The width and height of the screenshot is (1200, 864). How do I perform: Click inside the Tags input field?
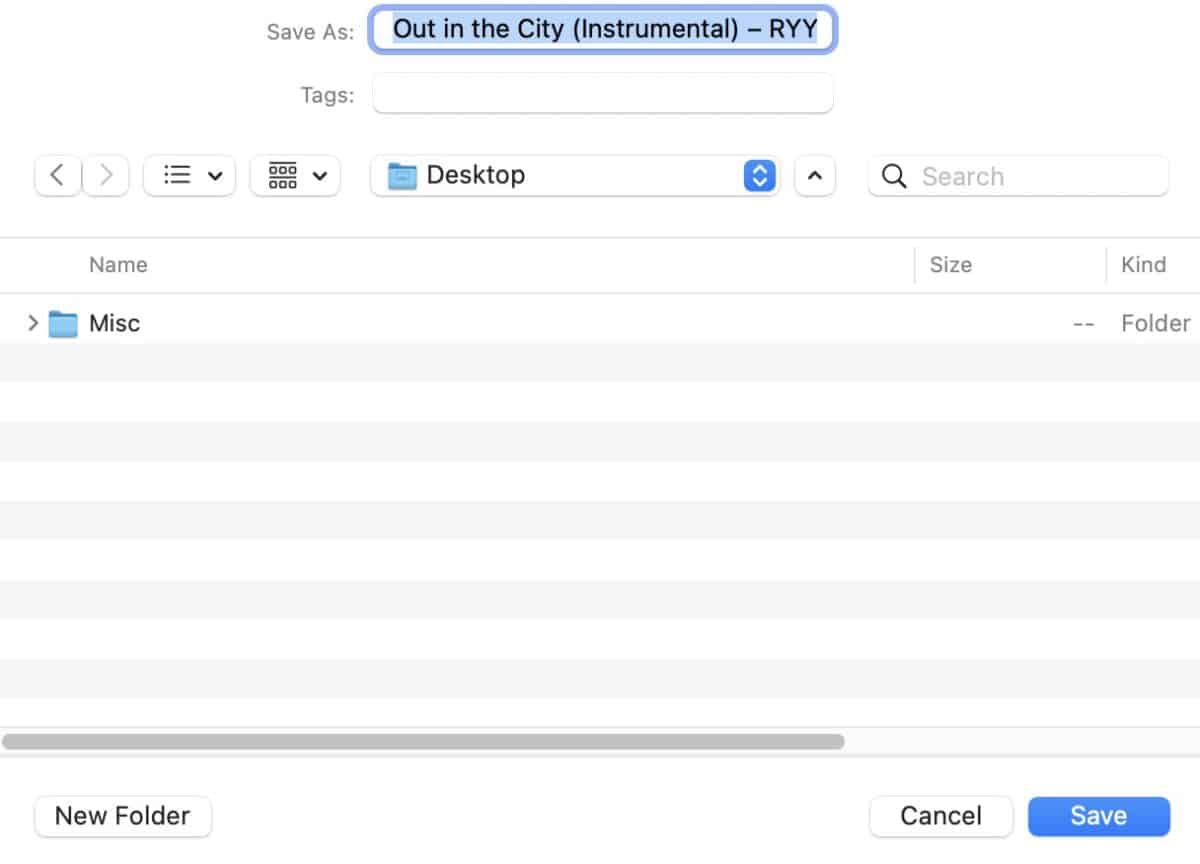pyautogui.click(x=603, y=94)
